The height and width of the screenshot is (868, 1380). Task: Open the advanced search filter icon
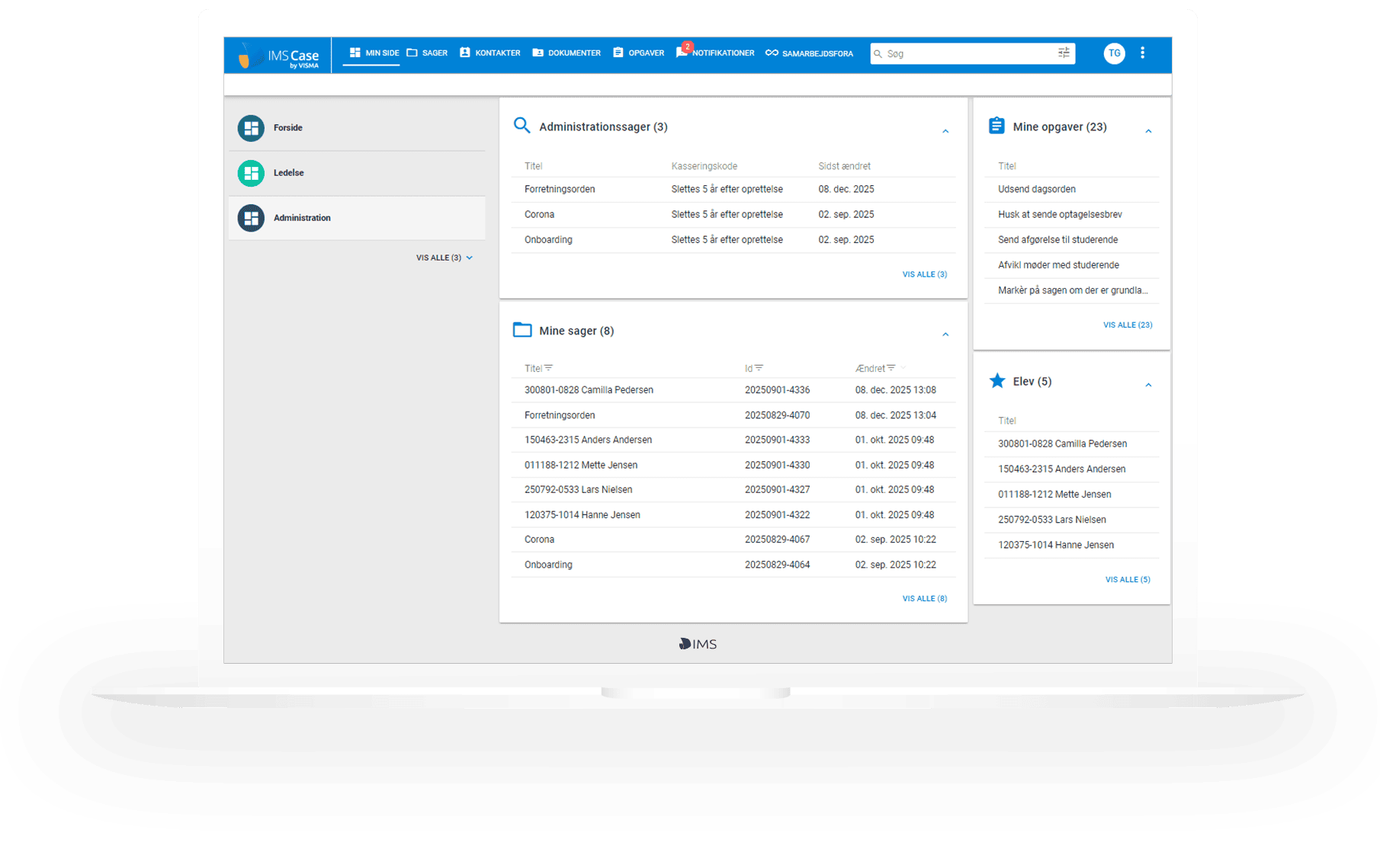click(x=1063, y=53)
